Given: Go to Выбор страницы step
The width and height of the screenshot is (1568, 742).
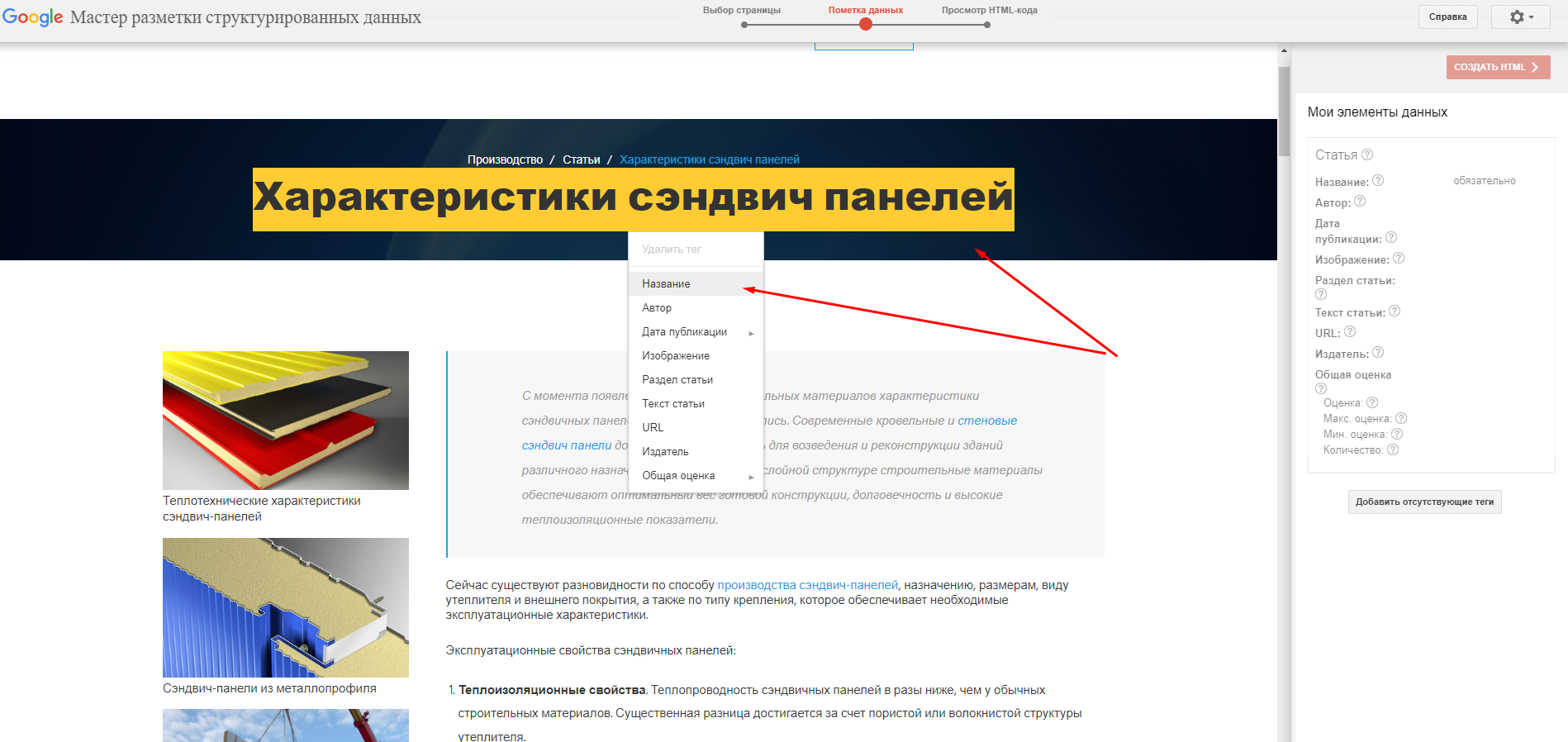Looking at the screenshot, I should coord(742,11).
